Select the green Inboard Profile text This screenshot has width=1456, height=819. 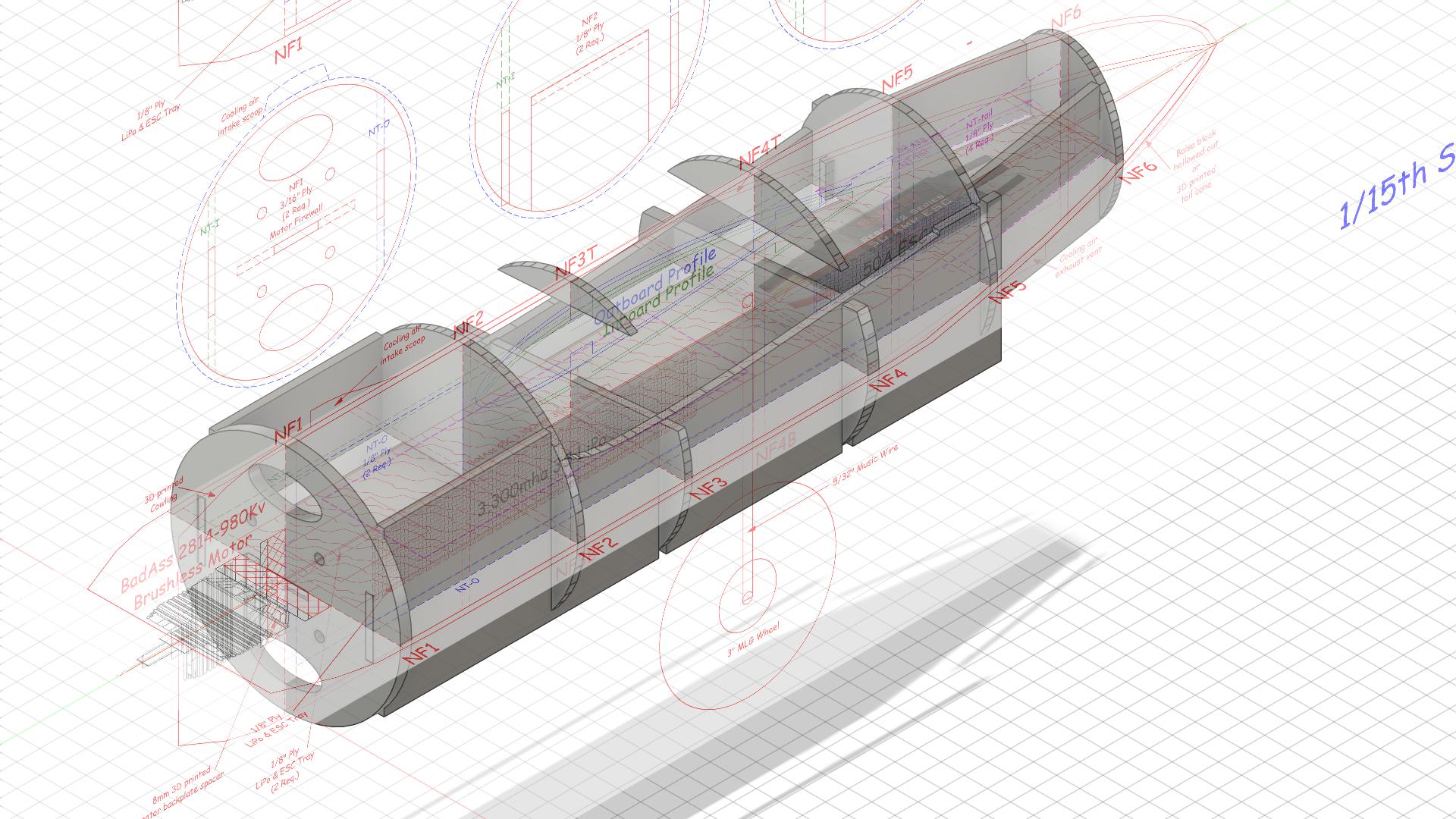pos(658,301)
